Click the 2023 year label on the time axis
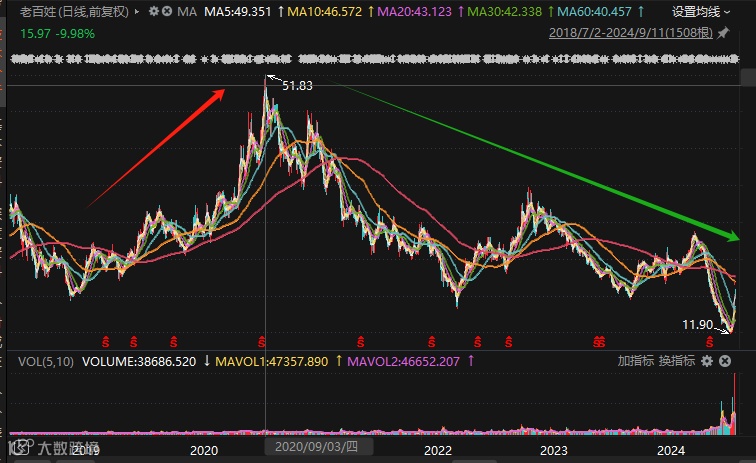 [554, 450]
